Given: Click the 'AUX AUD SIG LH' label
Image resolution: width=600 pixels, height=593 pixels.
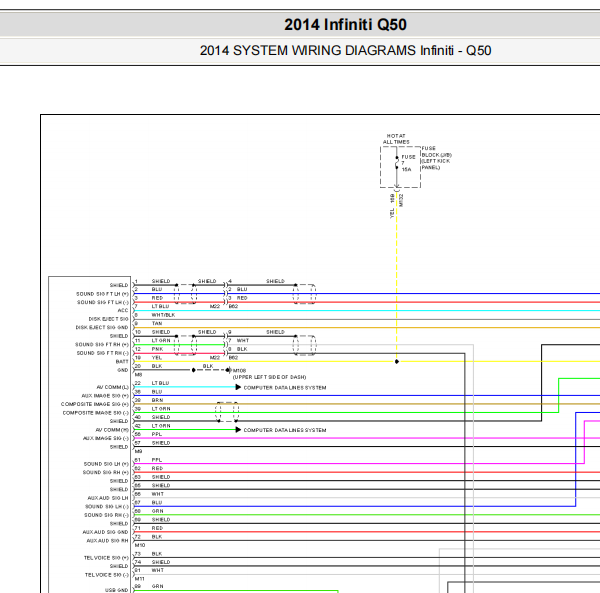Looking at the screenshot, I should (108, 498).
